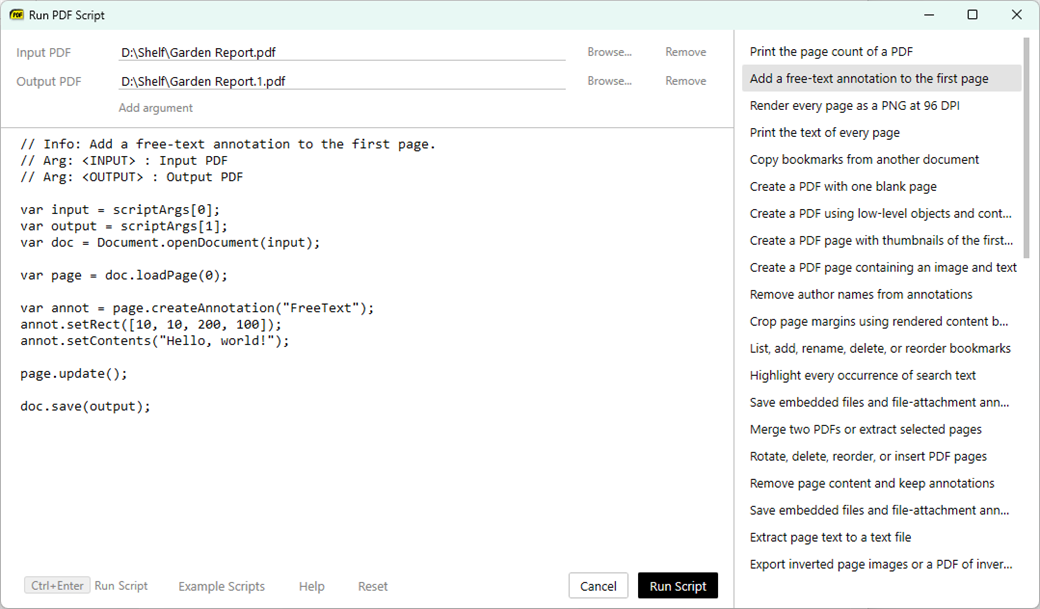Select 'Render every page as a PNG at 96 DPI'
Screen dimensions: 1040x609
pos(881,105)
